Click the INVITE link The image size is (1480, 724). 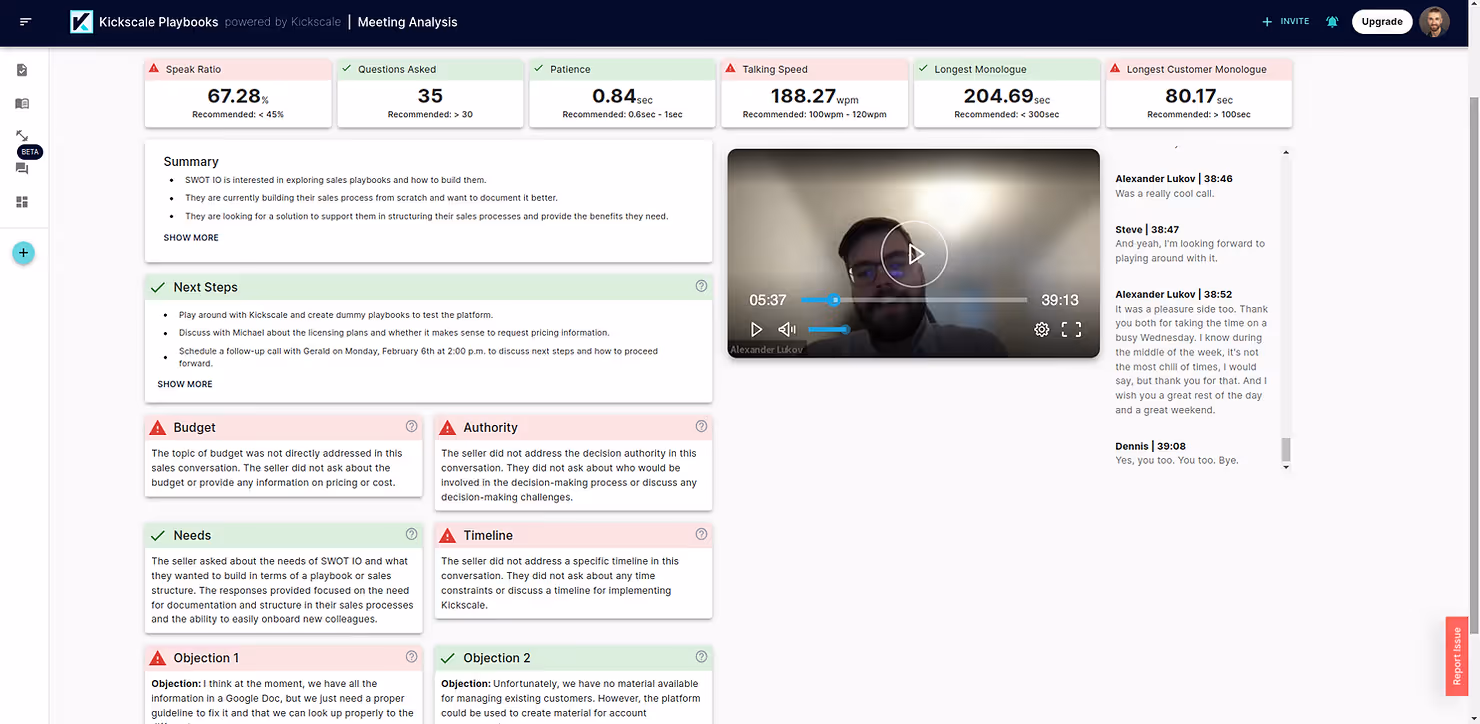(x=1286, y=21)
